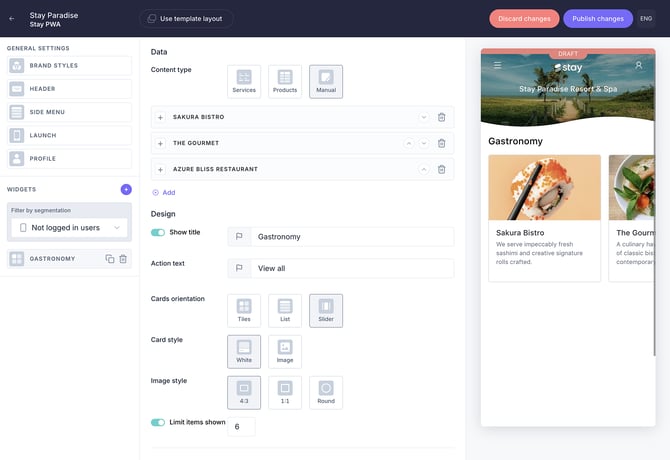Open the Header settings
670x460 pixels.
(69, 89)
